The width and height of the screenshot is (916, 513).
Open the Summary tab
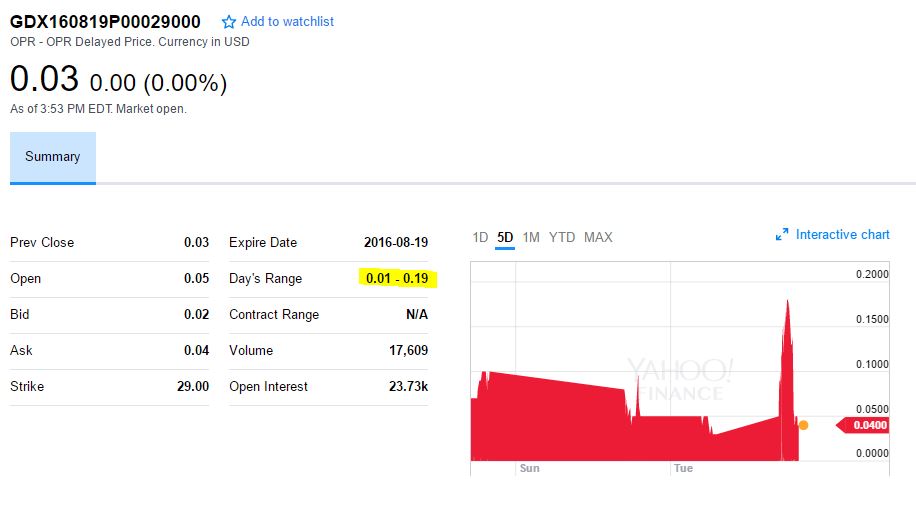pyautogui.click(x=53, y=157)
